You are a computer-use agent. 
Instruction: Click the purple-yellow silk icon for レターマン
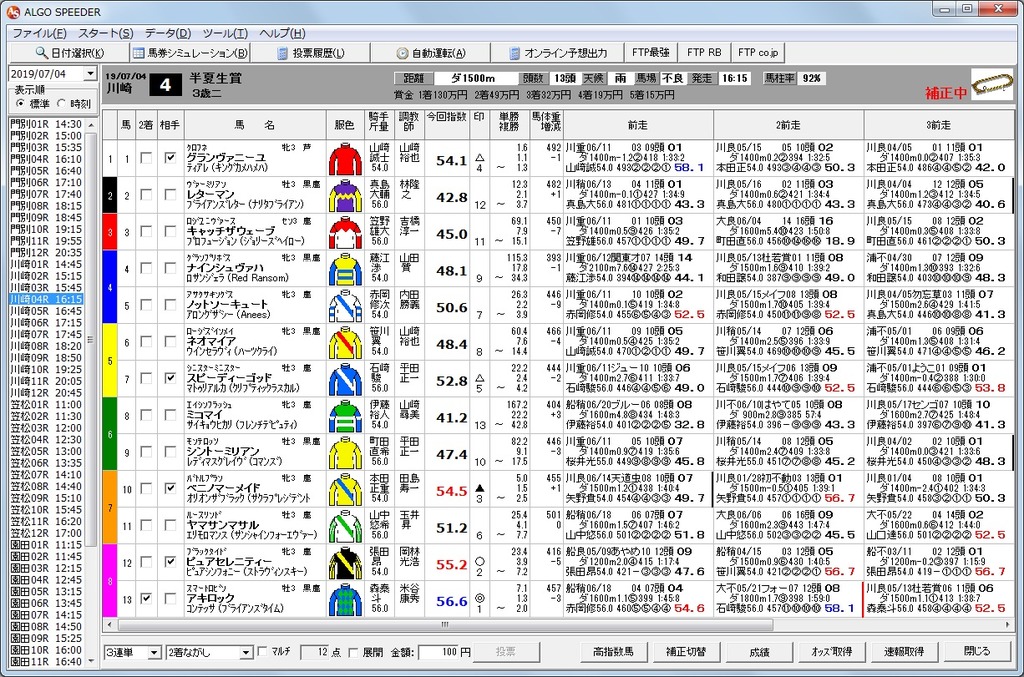pos(345,195)
